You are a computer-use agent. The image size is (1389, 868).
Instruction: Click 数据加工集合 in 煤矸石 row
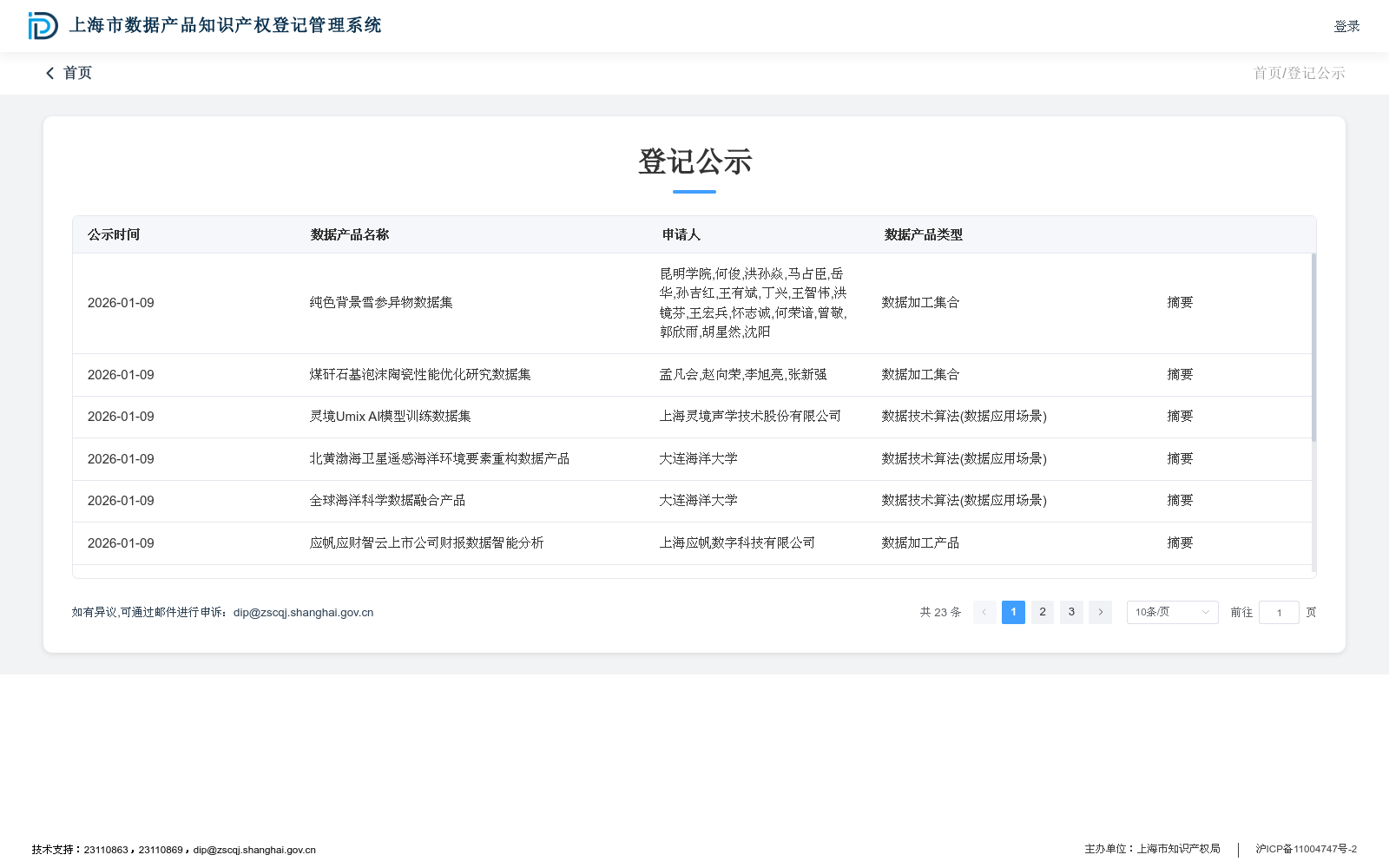point(920,375)
